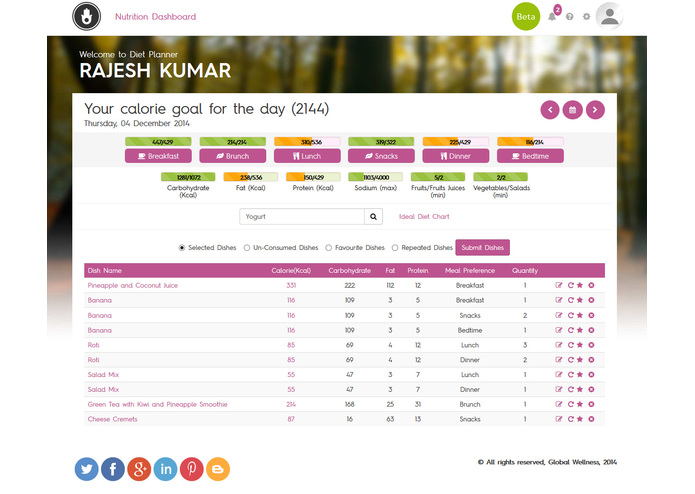Screen dimensions: 695x494
Task: Click the Protein column header
Action: (418, 271)
